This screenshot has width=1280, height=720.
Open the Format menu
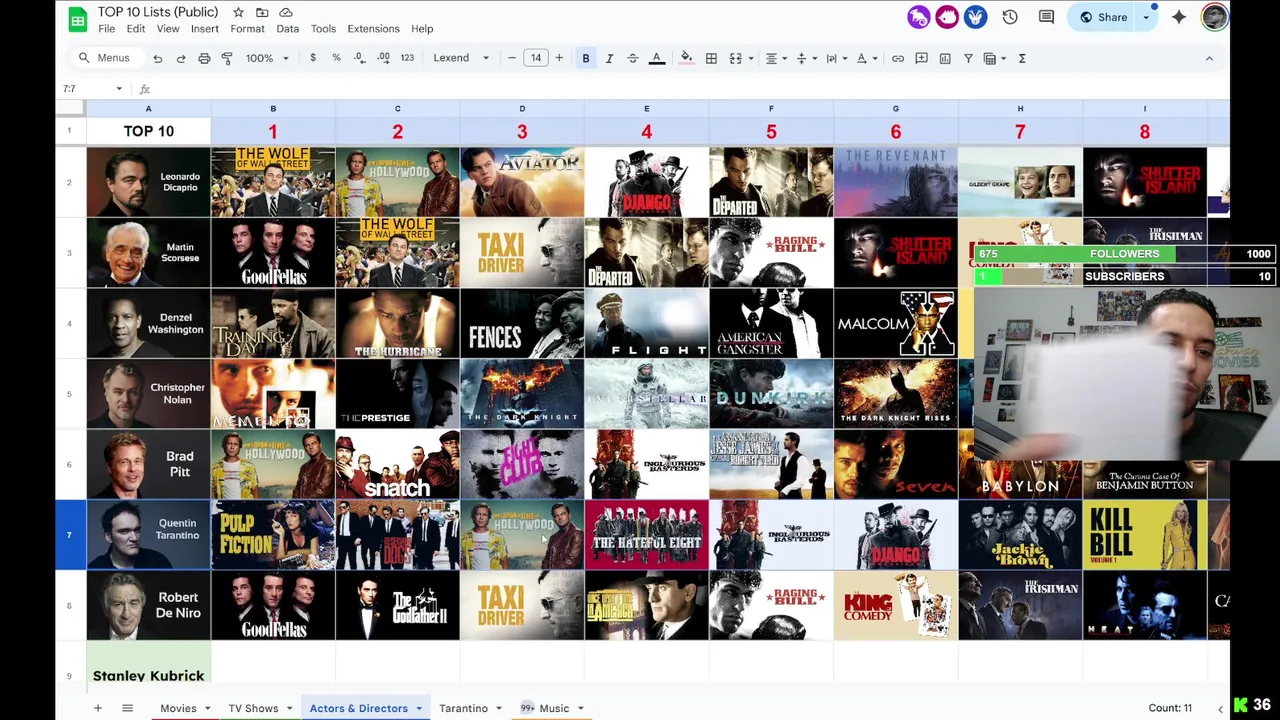tap(247, 29)
